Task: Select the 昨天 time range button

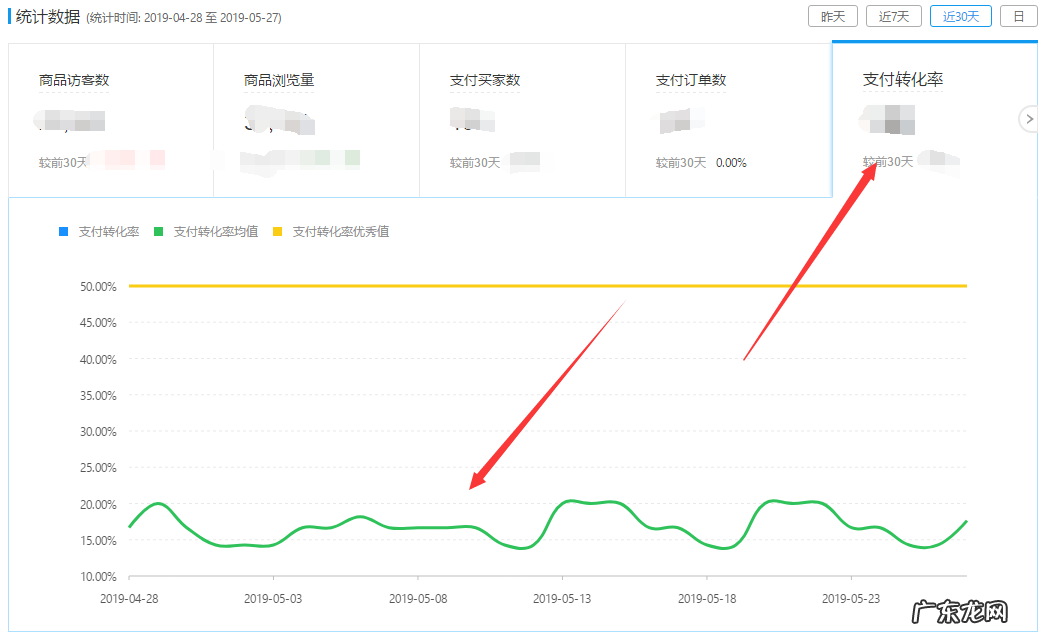Action: [x=833, y=16]
